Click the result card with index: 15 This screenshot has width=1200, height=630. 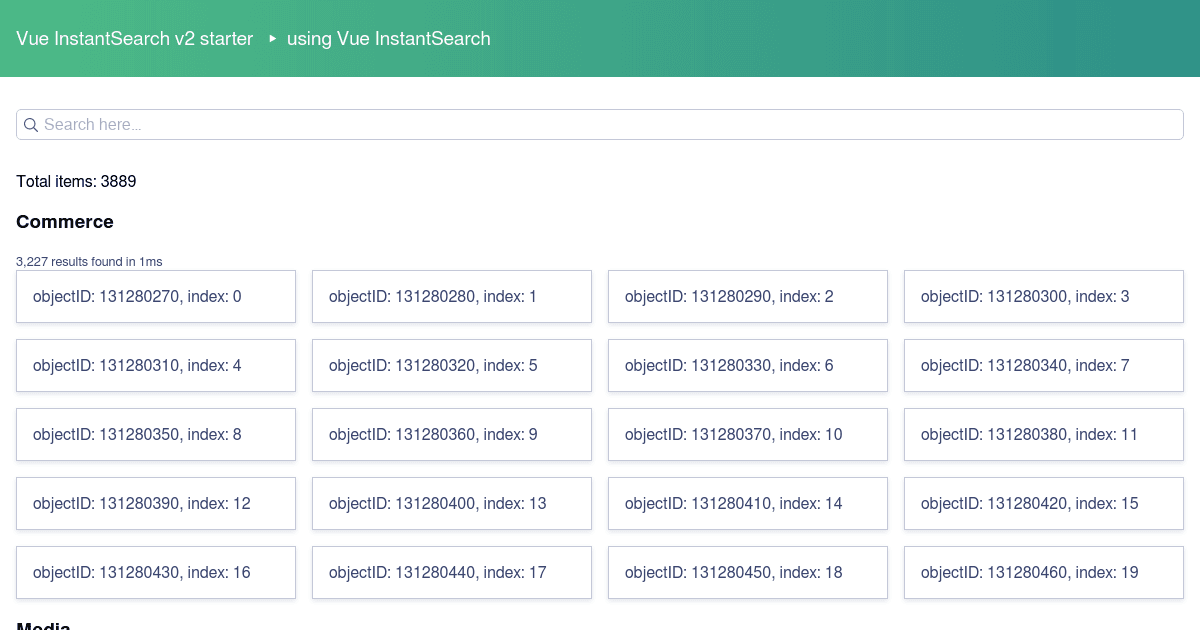point(1044,503)
